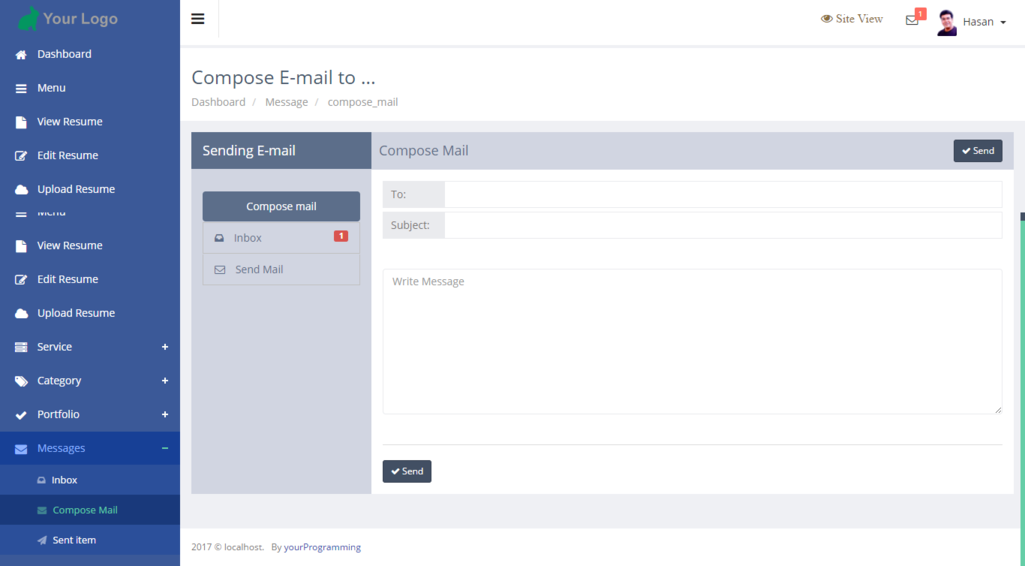Click the hamburger sidebar toggle icon
Screen dimensions: 1025x566
pos(198,19)
